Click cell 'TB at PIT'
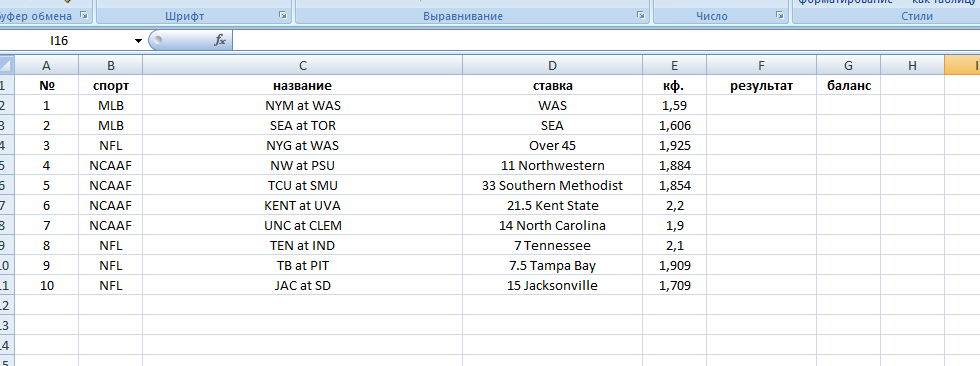This screenshot has width=980, height=366. pyautogui.click(x=302, y=265)
